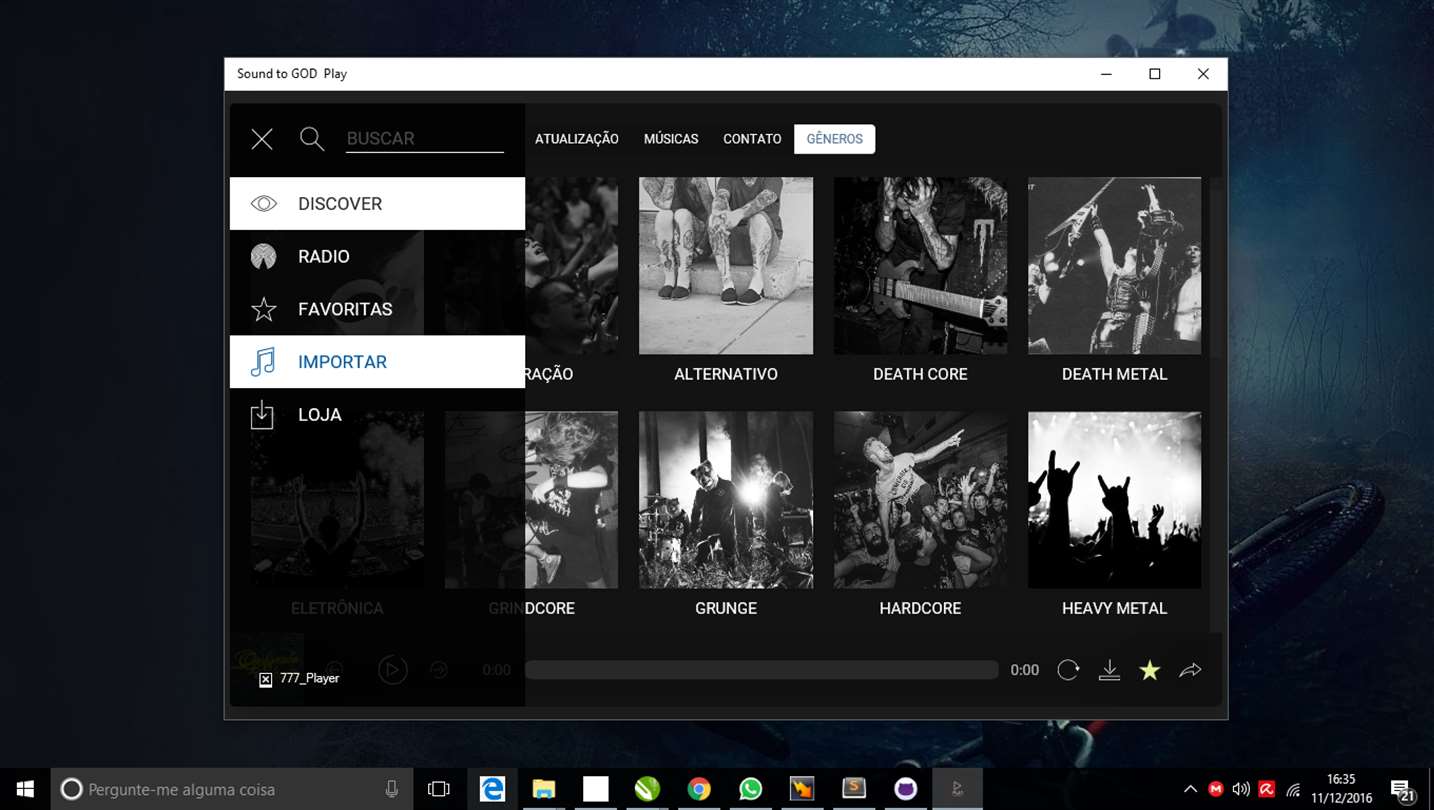The height and width of the screenshot is (810, 1434).
Task: Click the Cortana search box
Action: pos(231,789)
